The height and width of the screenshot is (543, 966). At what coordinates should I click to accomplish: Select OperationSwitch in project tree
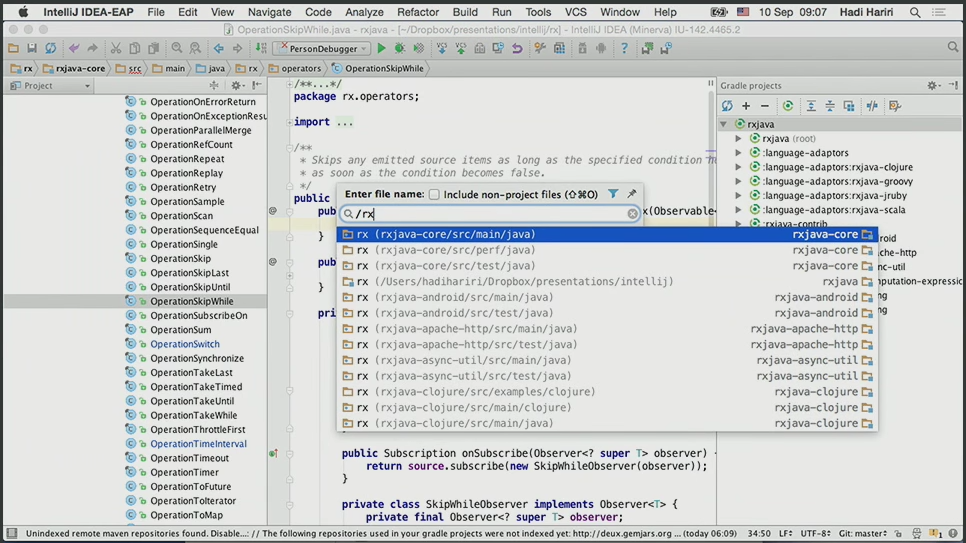point(185,344)
